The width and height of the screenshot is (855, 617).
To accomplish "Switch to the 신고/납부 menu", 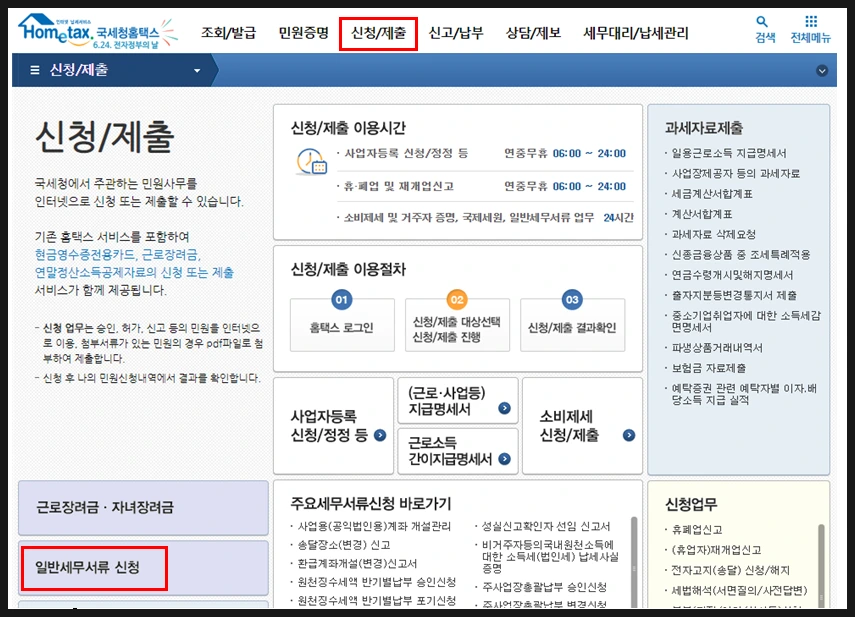I will [459, 32].
